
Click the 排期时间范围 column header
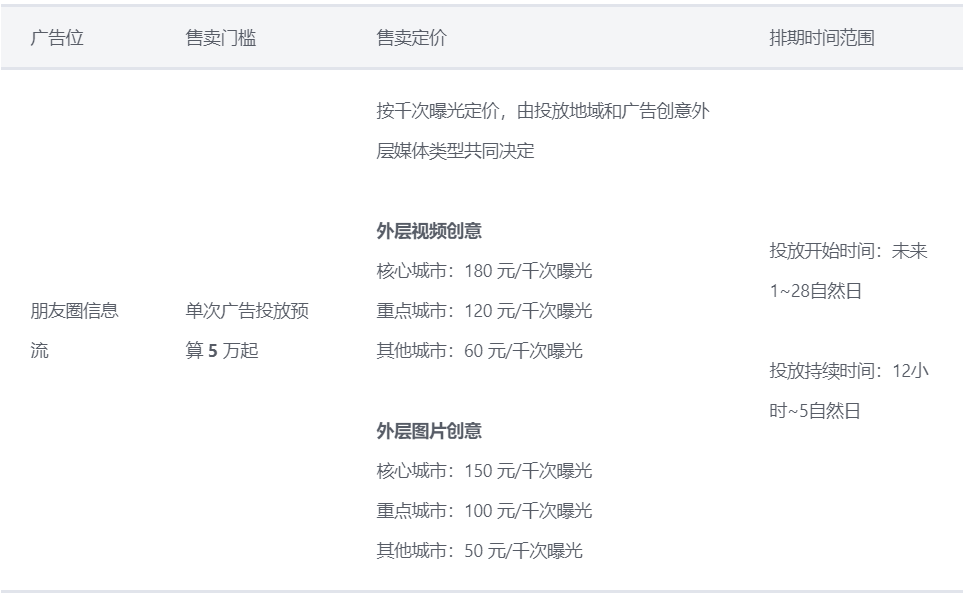(x=821, y=38)
